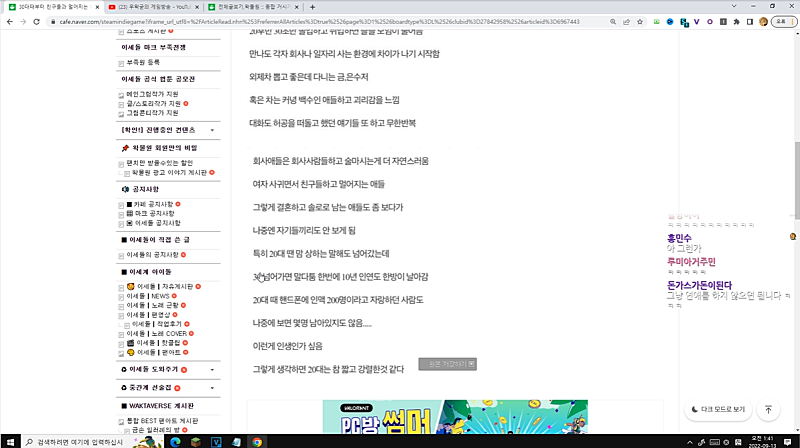Click the page vertical scrollbar thumb
The width and height of the screenshot is (800, 448).
796,179
